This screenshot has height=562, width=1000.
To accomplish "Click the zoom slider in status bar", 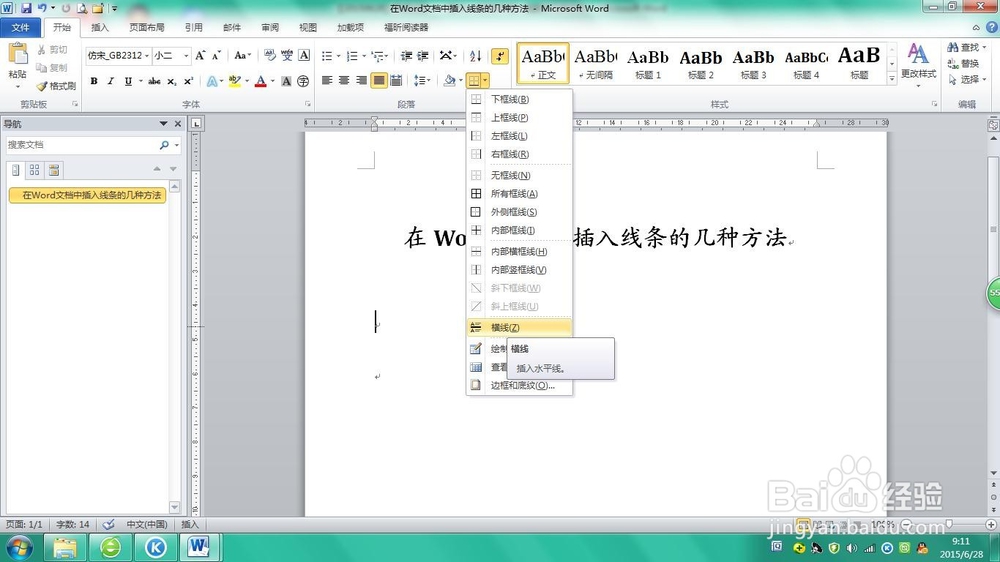I will pos(948,524).
